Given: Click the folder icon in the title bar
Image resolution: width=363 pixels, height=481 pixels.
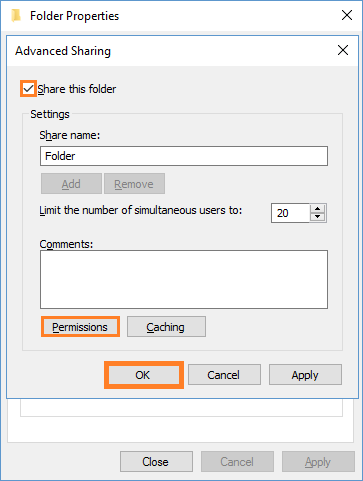Looking at the screenshot, I should pyautogui.click(x=16, y=15).
